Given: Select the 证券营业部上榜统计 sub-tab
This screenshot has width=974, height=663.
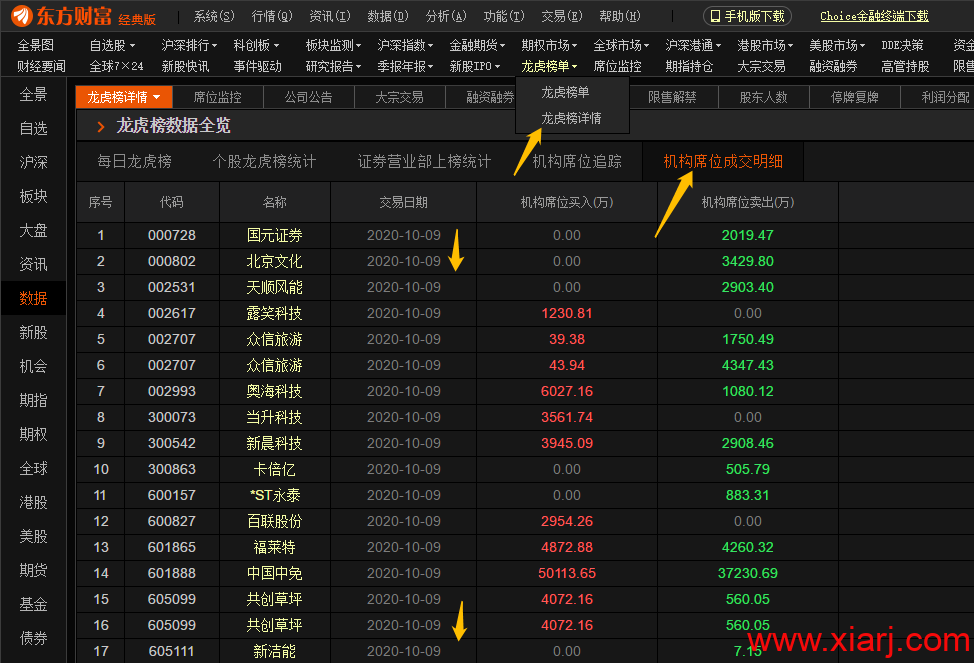Looking at the screenshot, I should pyautogui.click(x=424, y=162).
